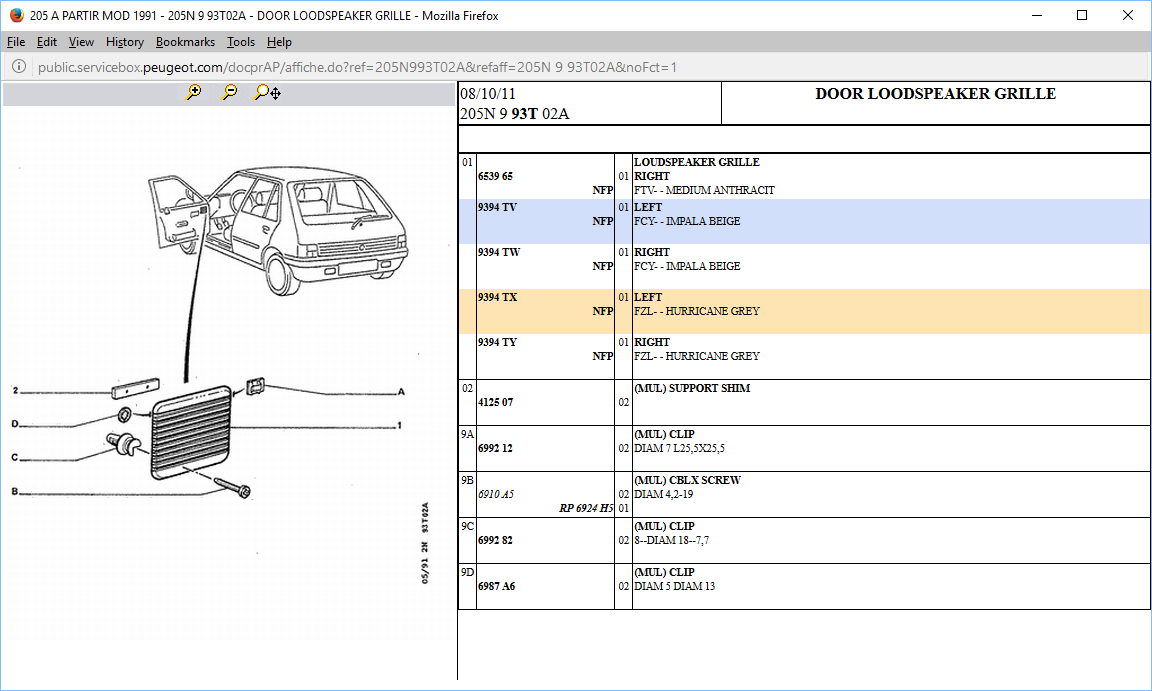The height and width of the screenshot is (691, 1152).
Task: Click row reference 9D in parts table
Action: (467, 572)
